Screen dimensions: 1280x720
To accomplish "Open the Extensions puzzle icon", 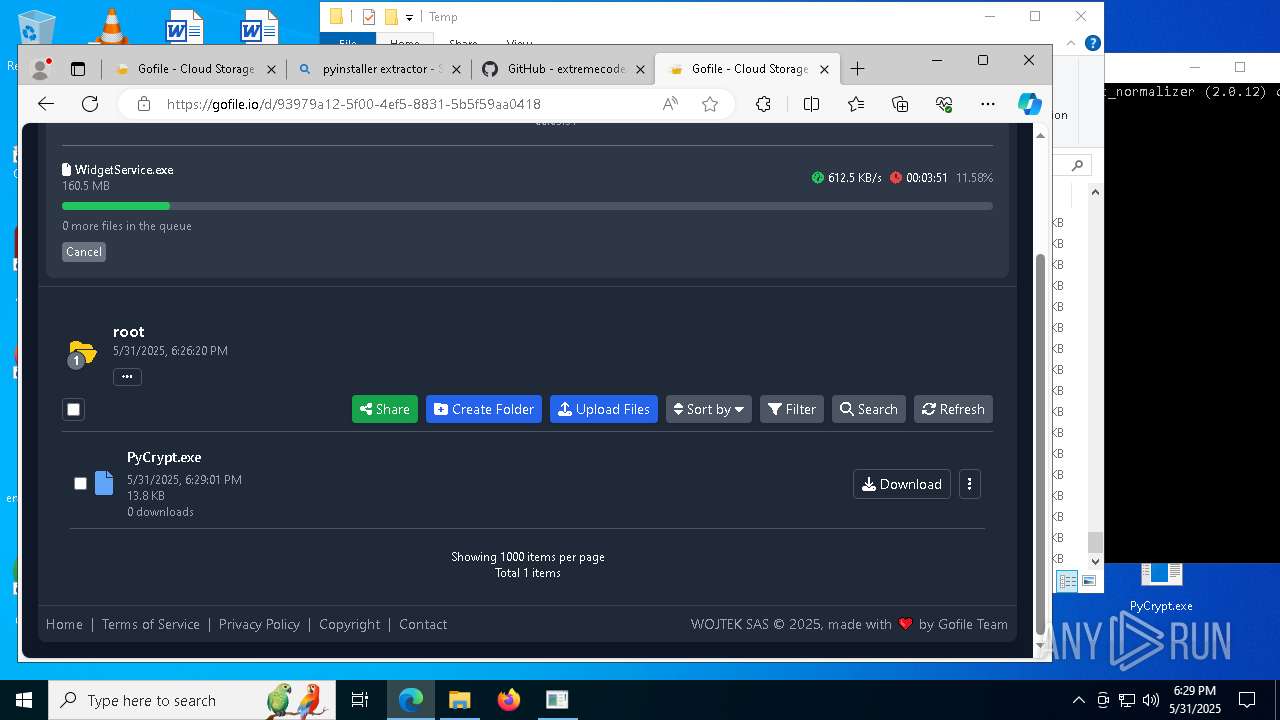I will [x=763, y=104].
